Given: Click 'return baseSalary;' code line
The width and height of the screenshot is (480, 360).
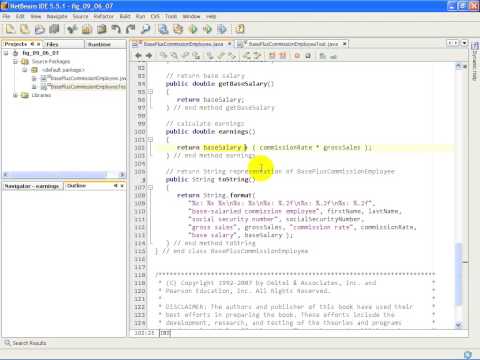Looking at the screenshot, I should pyautogui.click(x=210, y=100).
